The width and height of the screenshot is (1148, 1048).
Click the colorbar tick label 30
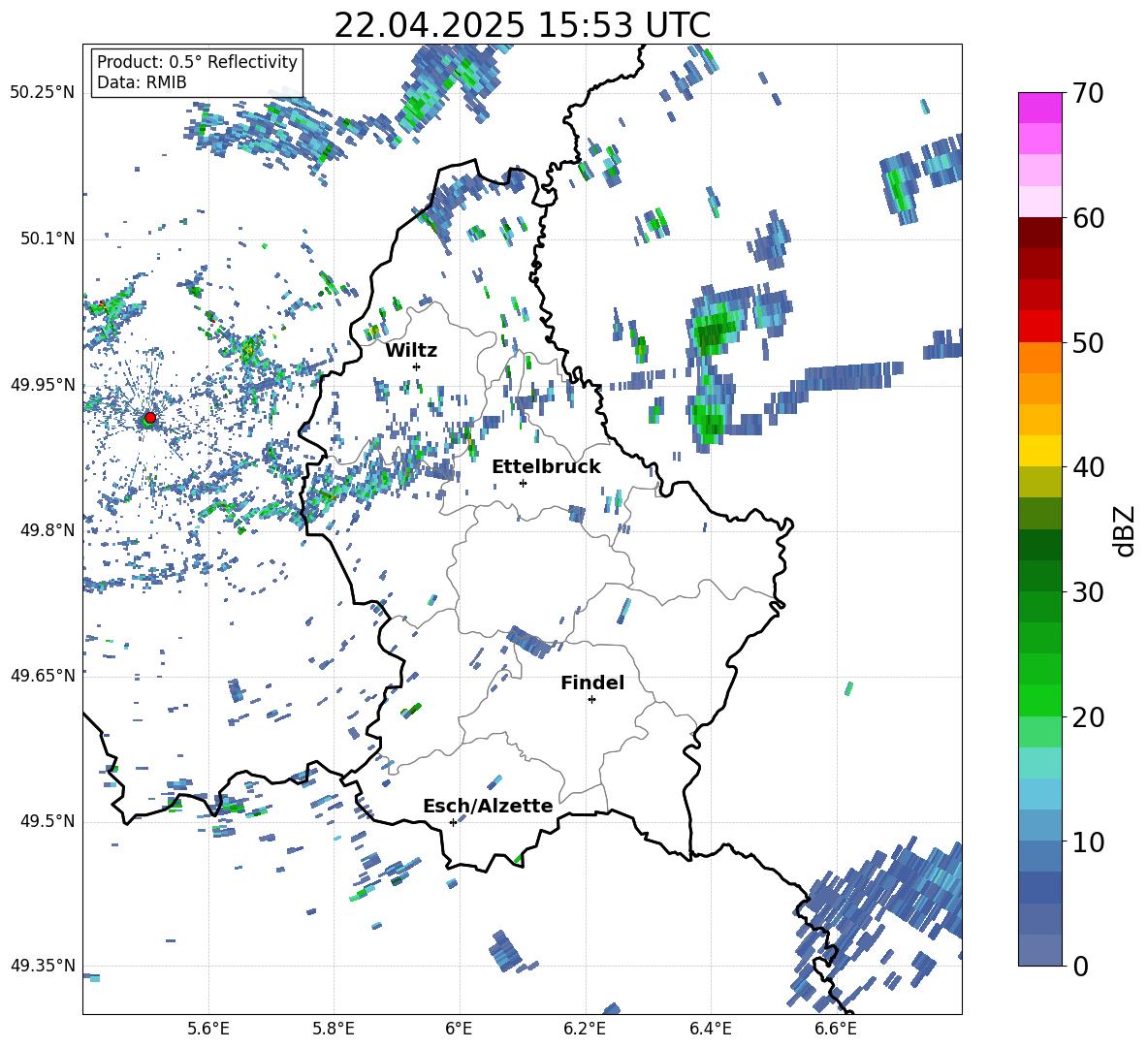1088,592
